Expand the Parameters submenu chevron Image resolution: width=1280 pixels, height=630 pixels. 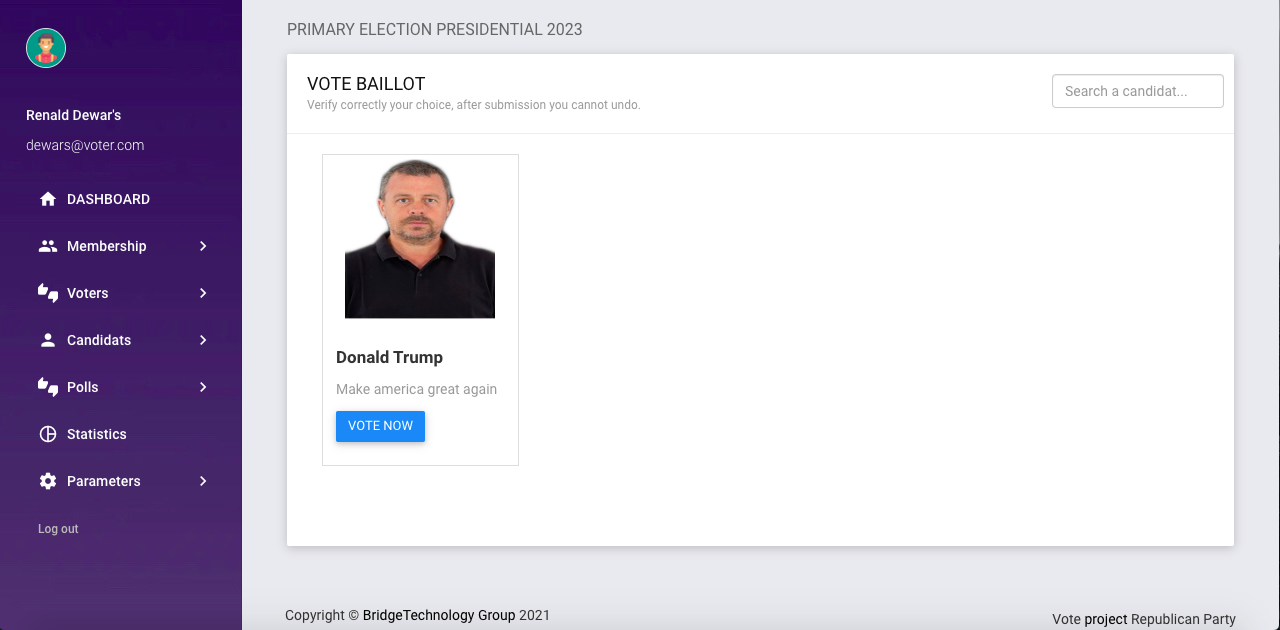[x=203, y=481]
